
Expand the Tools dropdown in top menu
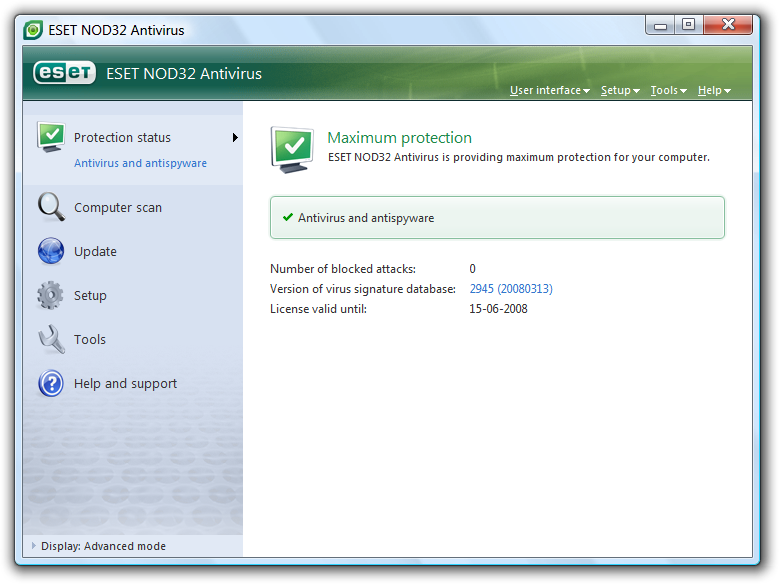(x=668, y=91)
